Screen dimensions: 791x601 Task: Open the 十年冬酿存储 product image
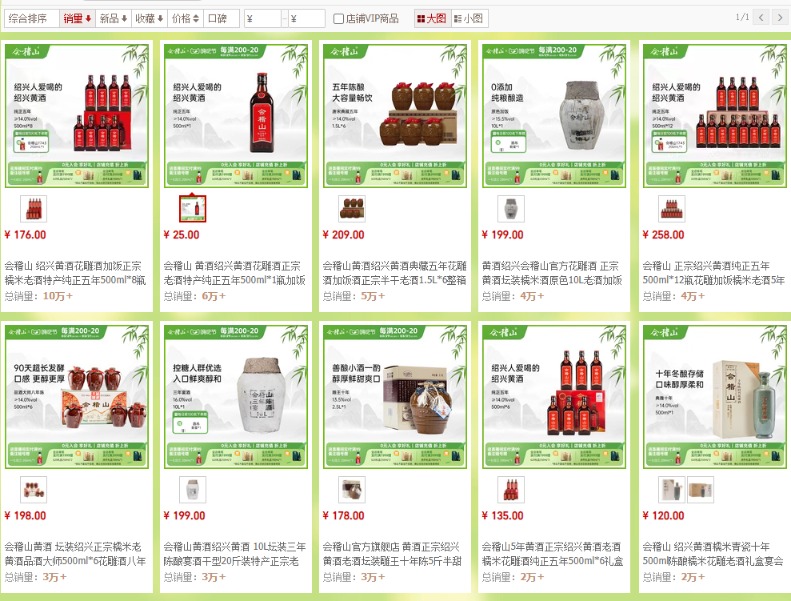[x=714, y=397]
